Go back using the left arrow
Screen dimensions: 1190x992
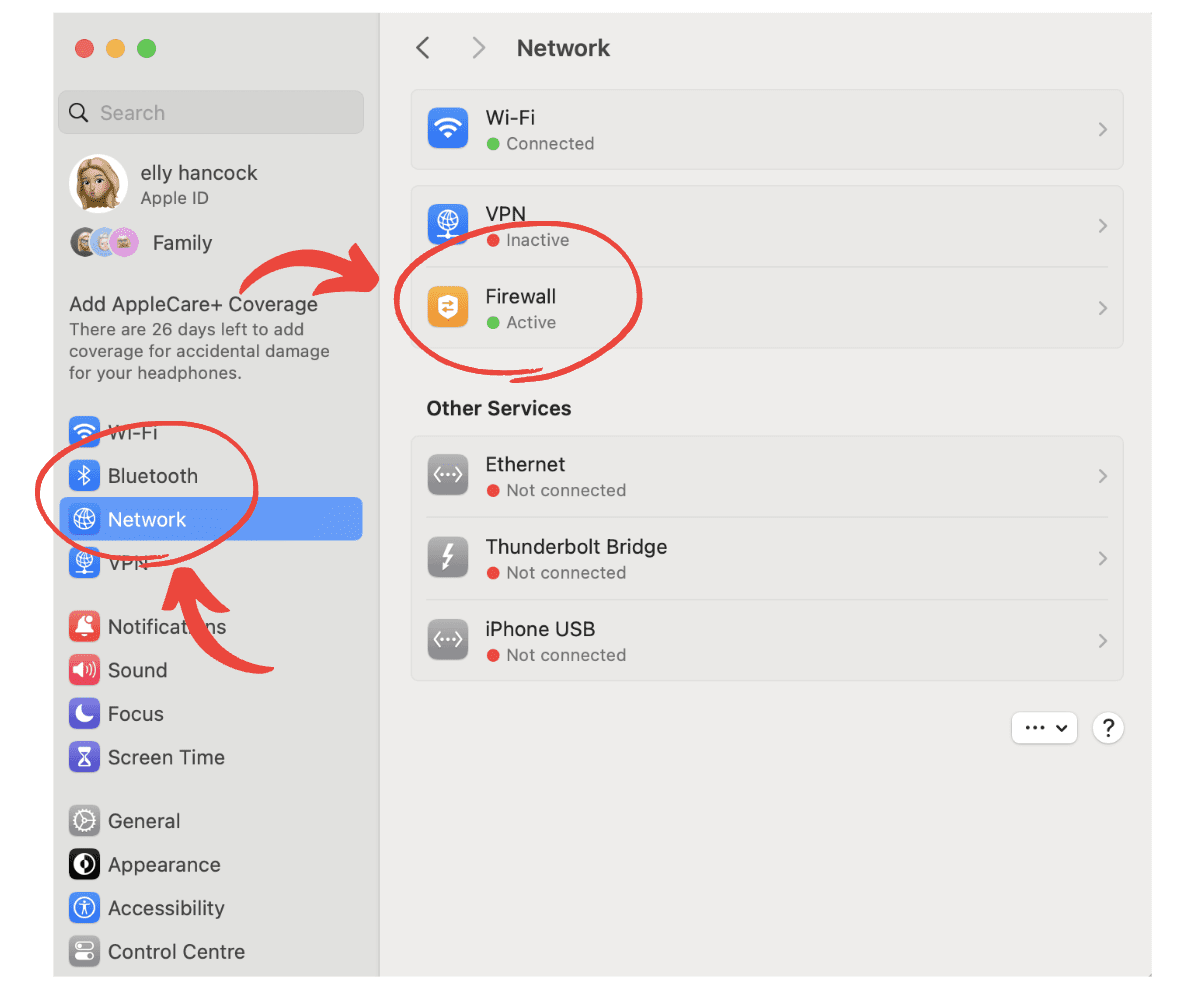[423, 48]
